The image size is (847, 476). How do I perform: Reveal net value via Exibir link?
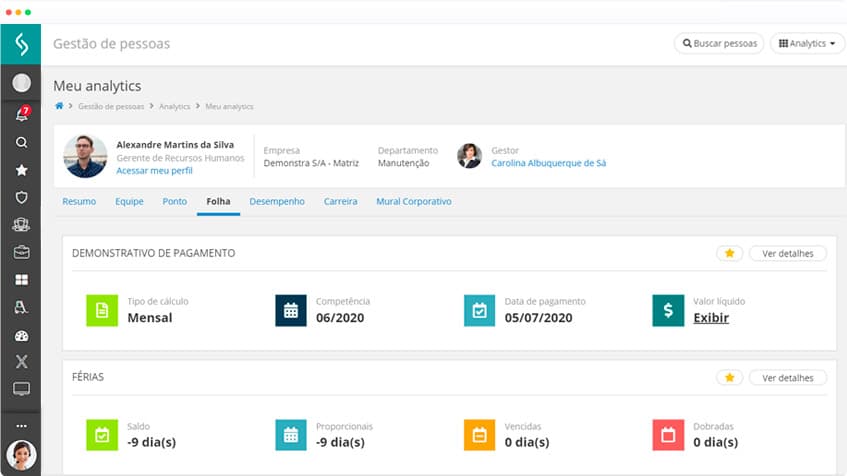(x=711, y=318)
